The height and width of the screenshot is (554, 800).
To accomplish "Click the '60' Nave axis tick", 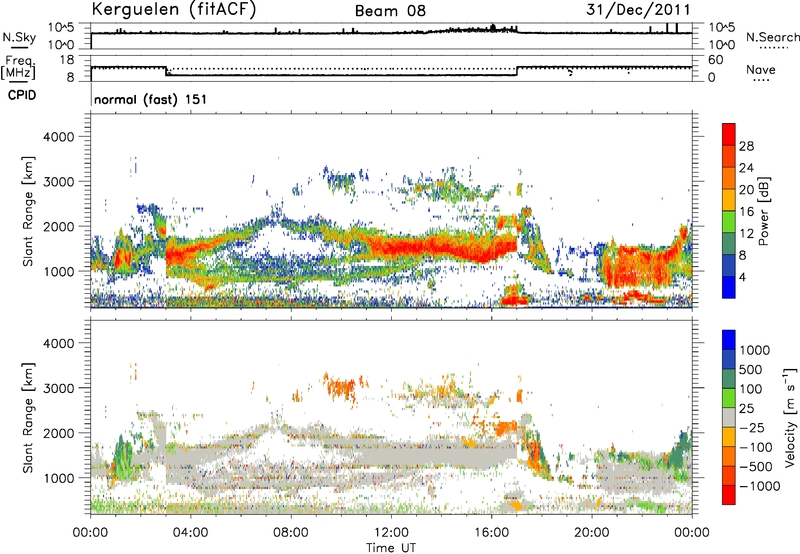I will (716, 60).
